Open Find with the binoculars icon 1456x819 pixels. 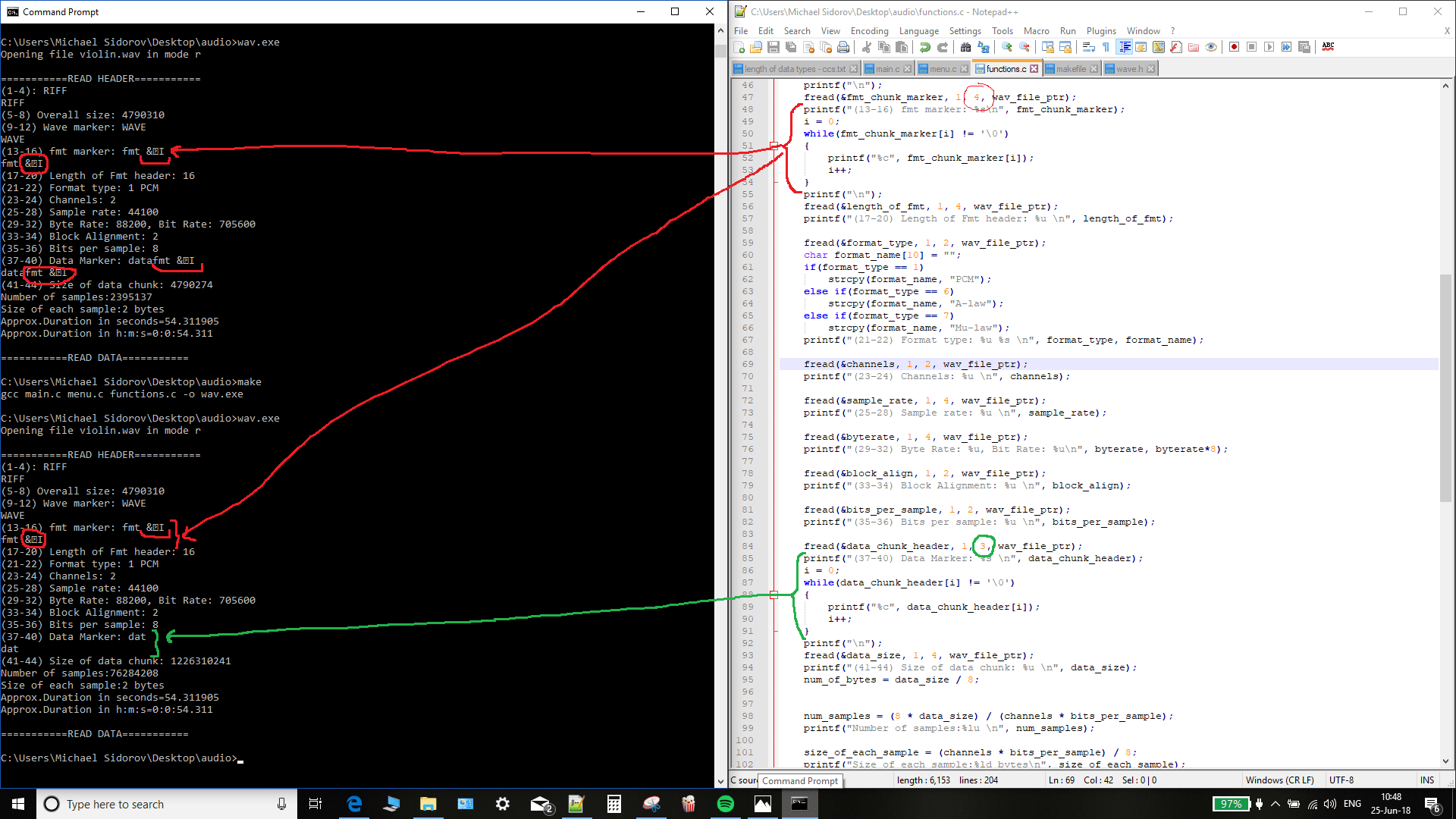click(x=965, y=47)
